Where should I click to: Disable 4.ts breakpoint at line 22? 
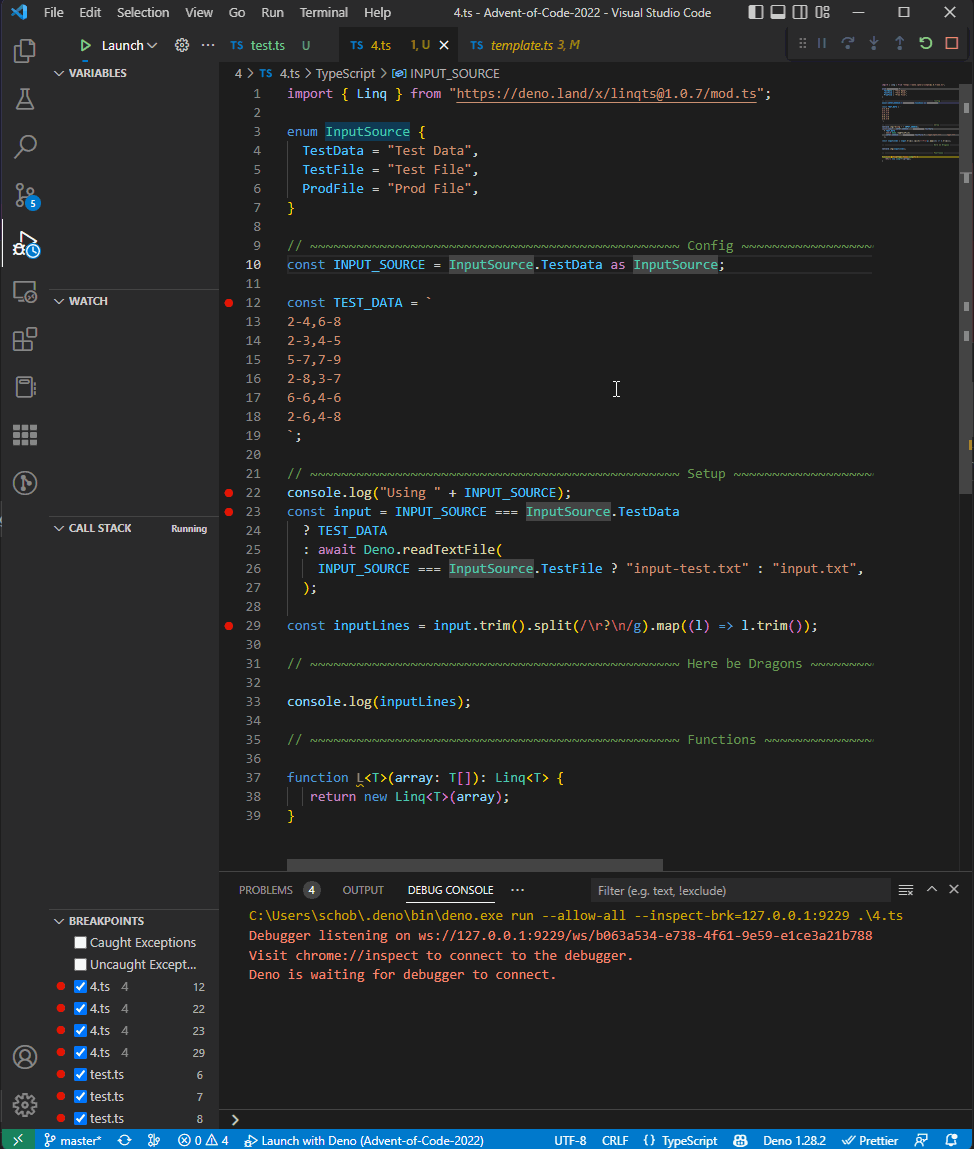(81, 1008)
